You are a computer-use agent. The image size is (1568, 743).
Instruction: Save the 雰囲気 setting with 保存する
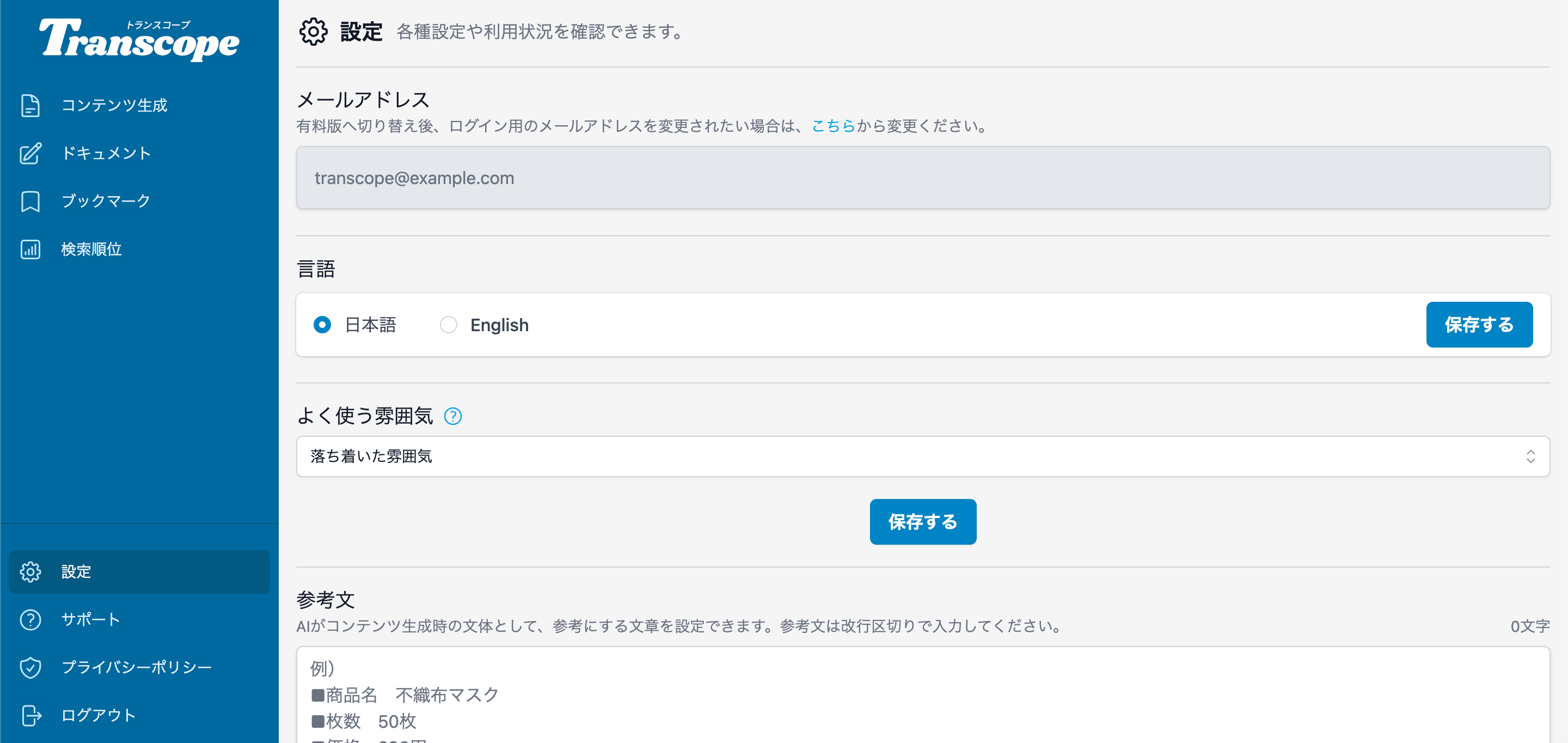(x=922, y=521)
